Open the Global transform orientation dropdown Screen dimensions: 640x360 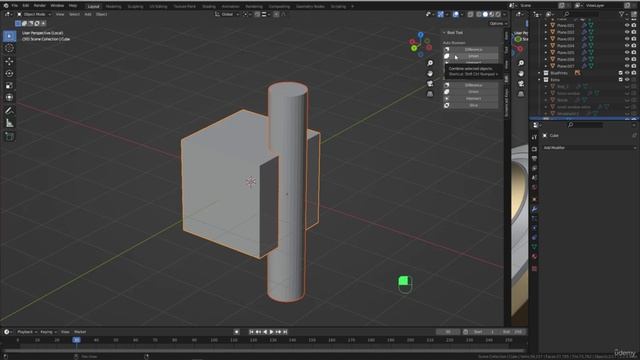click(227, 14)
